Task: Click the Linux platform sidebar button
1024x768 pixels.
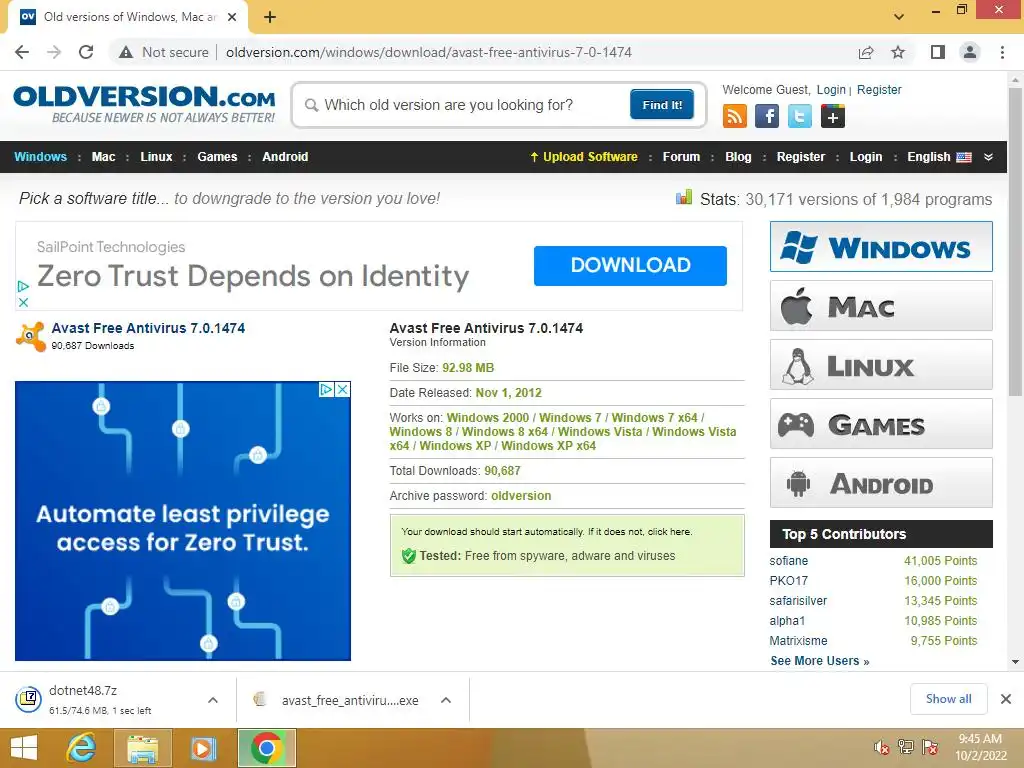Action: [x=881, y=364]
